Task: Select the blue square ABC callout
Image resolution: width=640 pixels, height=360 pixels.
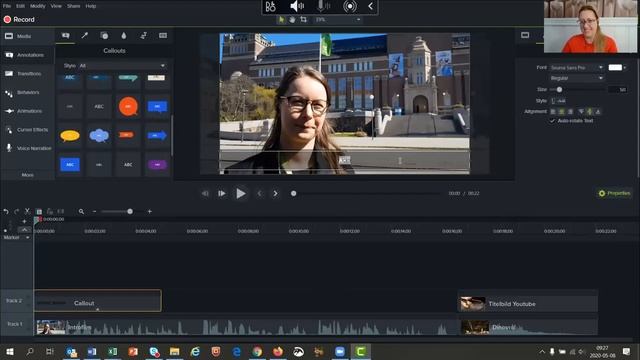Action: 70,164
